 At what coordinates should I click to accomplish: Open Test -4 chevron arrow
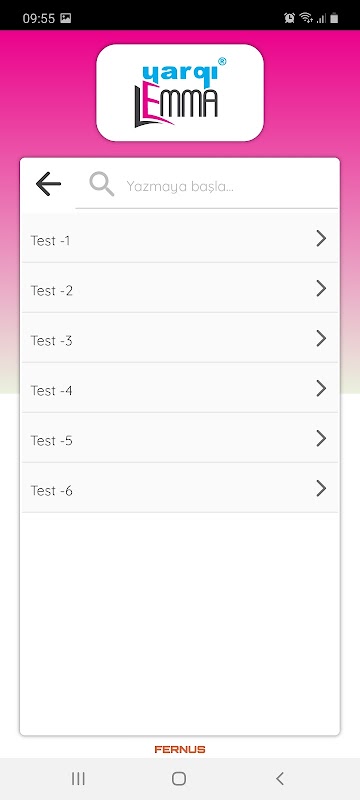[321, 388]
